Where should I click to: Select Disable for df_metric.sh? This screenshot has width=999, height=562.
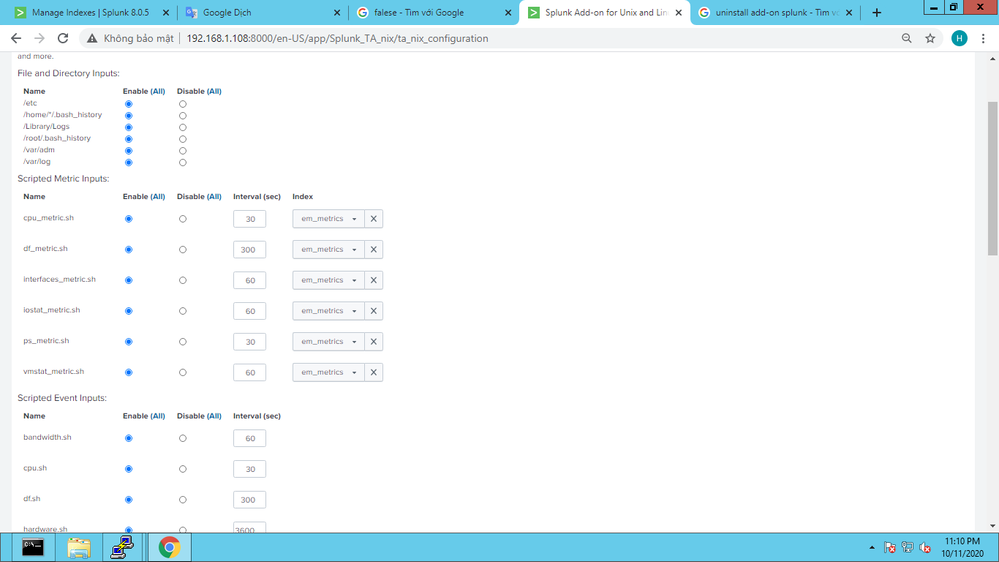coord(182,250)
